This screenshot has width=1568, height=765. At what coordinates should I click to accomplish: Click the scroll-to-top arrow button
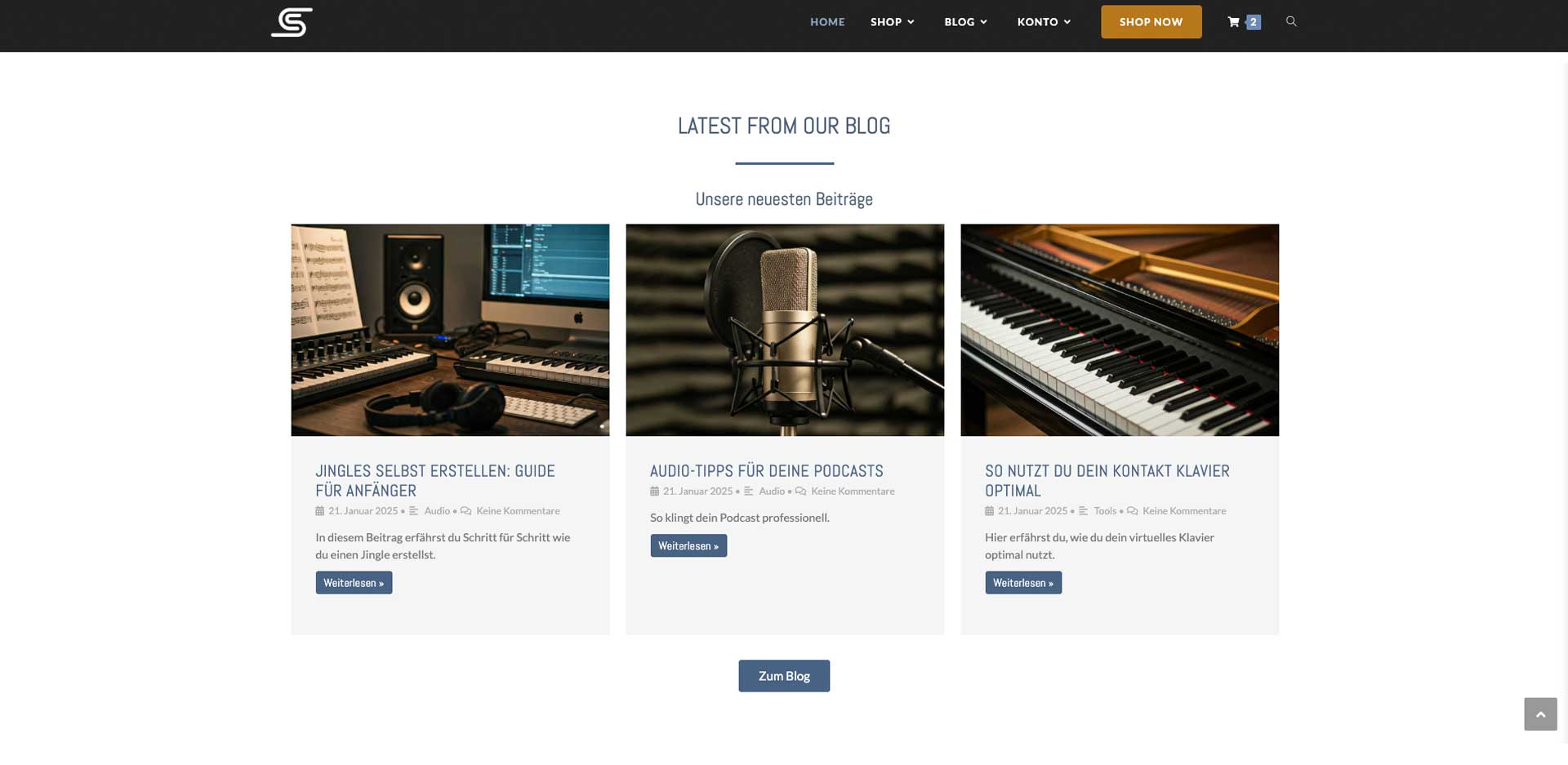point(1540,714)
